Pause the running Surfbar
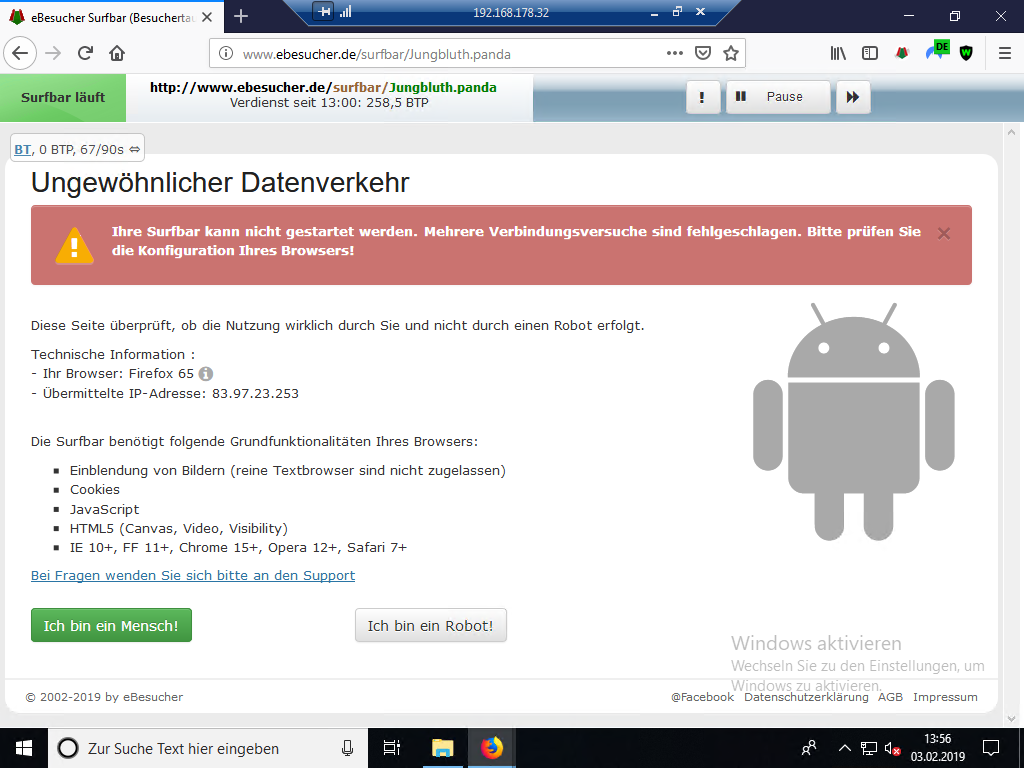Viewport: 1024px width, 768px height. [778, 97]
